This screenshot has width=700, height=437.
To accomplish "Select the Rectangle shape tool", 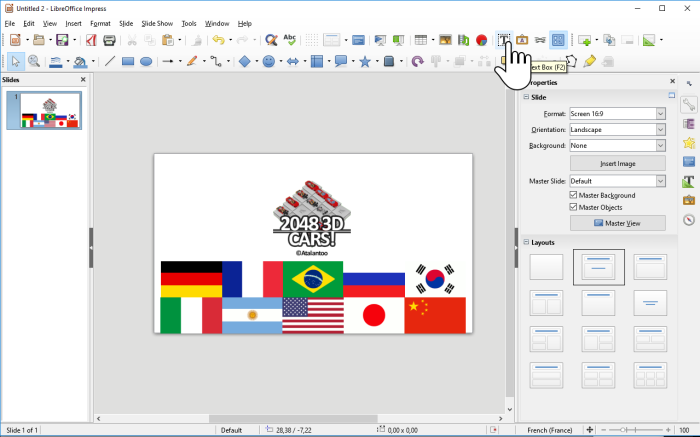I will 128,61.
